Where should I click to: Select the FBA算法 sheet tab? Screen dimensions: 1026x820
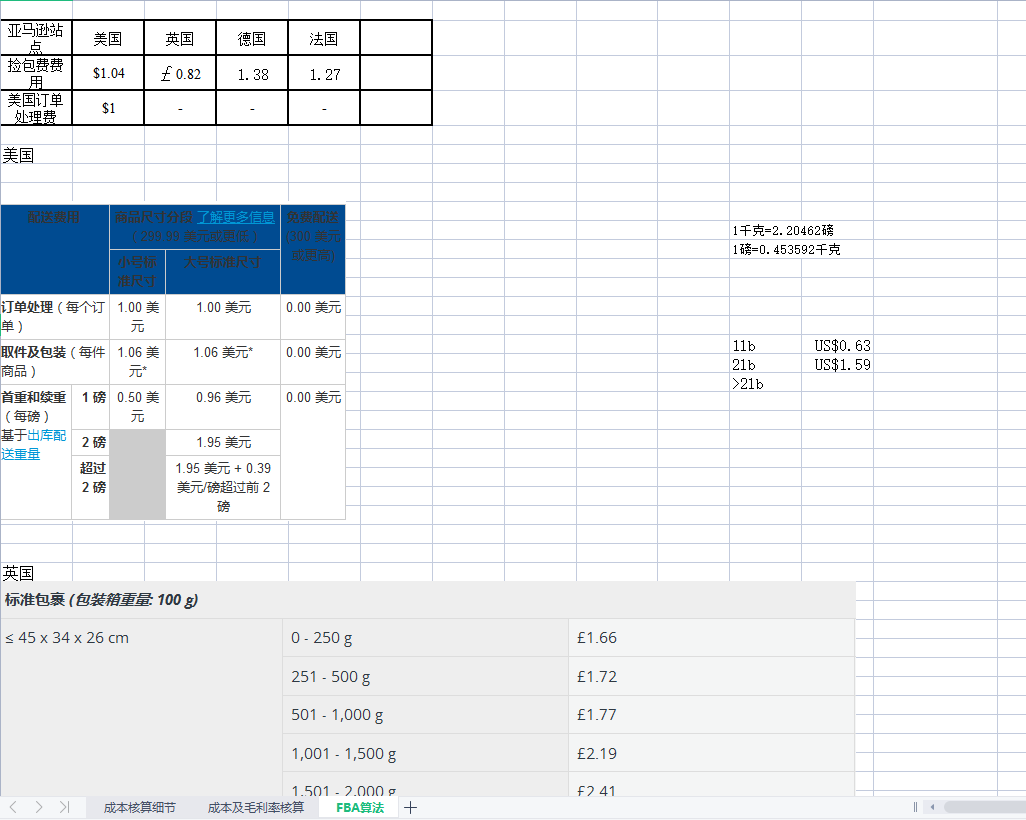click(360, 808)
